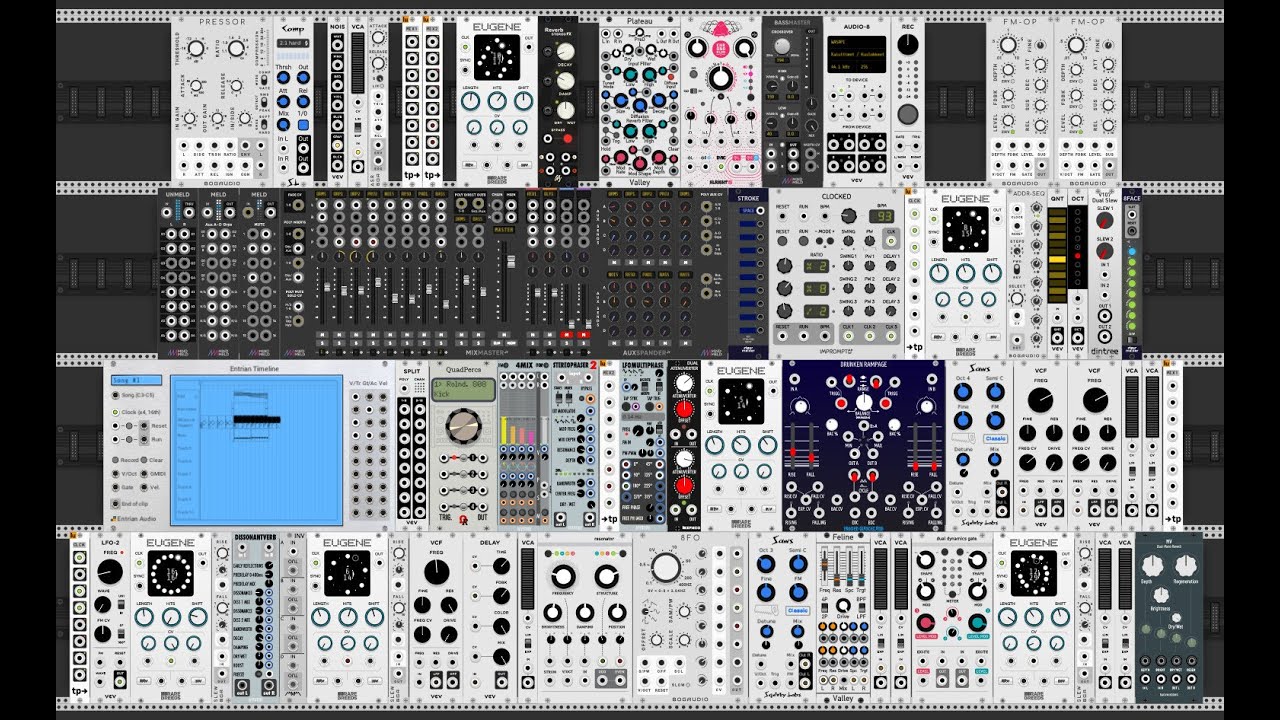Screen dimensions: 1280x720
Task: Open the 2:1 hard ratio dropdown on Comp
Action: tap(292, 43)
